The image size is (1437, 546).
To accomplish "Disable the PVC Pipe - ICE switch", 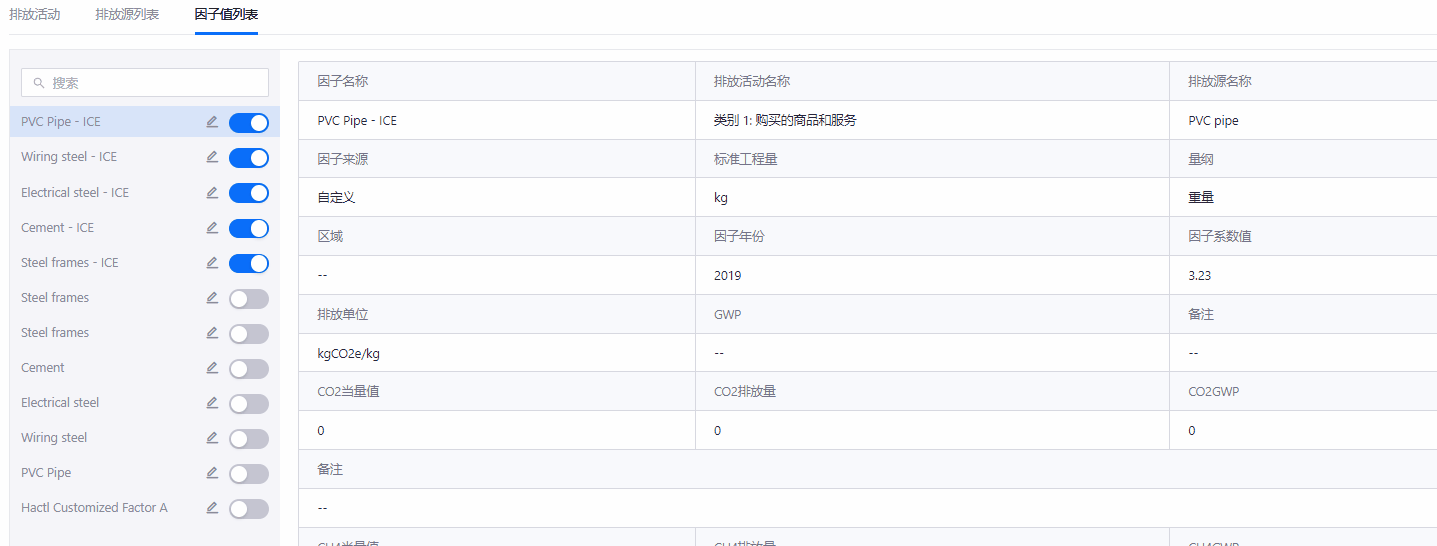I will [x=249, y=123].
